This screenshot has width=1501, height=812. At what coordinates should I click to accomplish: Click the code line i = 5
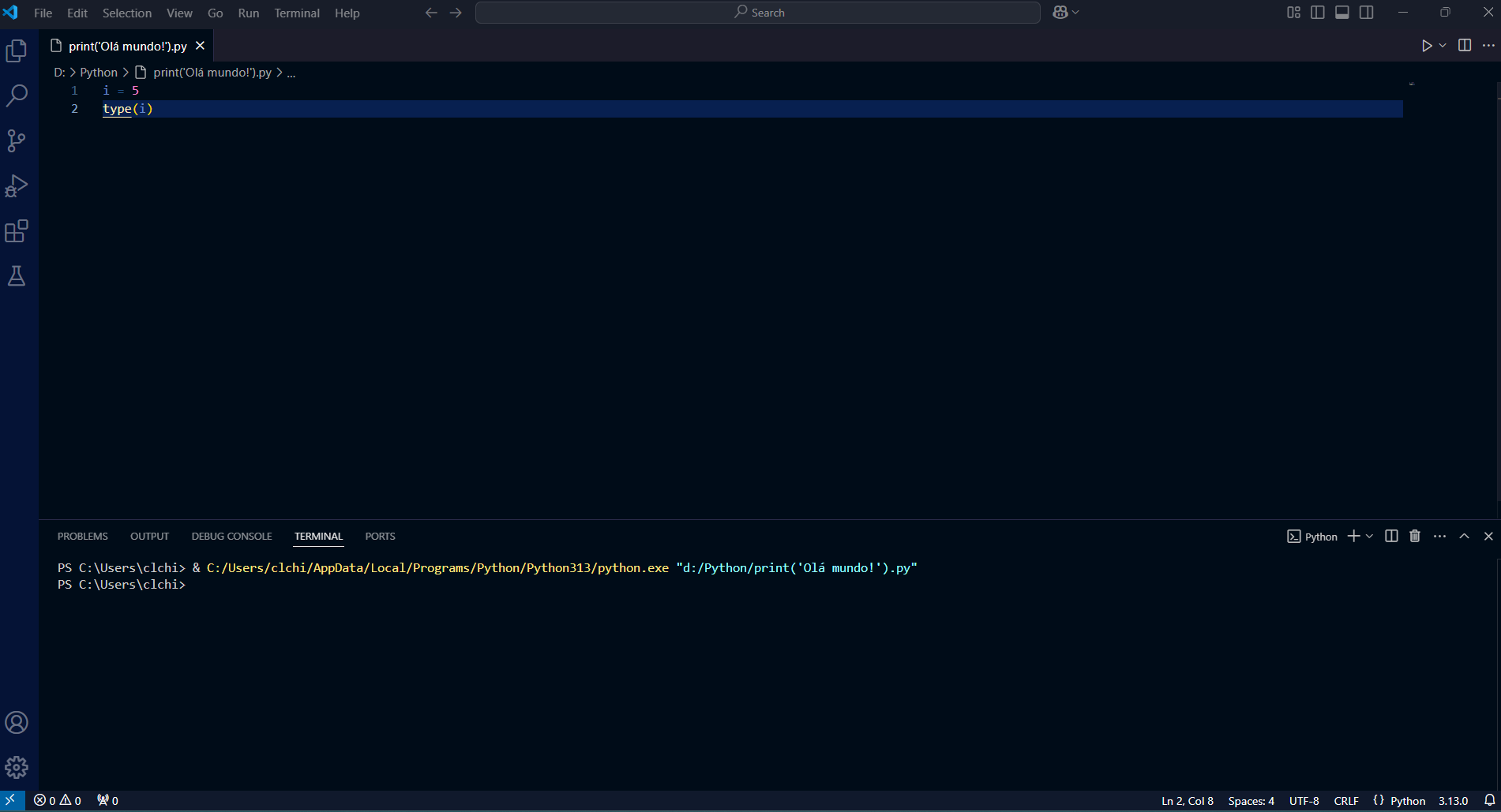point(121,91)
